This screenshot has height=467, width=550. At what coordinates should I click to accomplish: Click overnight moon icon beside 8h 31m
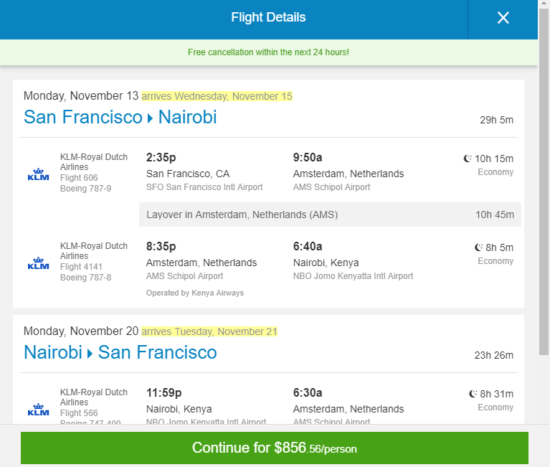(x=473, y=394)
